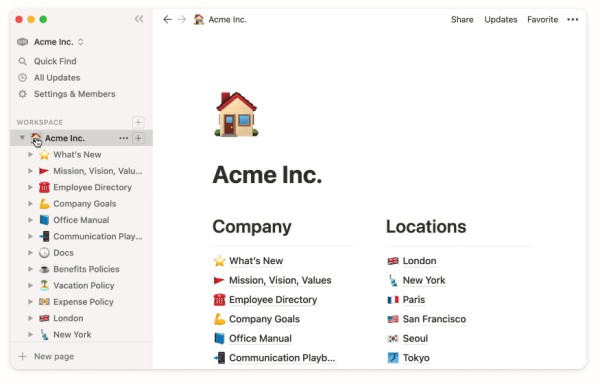The height and width of the screenshot is (384, 600).
Task: Open What's New link under Company
Action: point(256,261)
